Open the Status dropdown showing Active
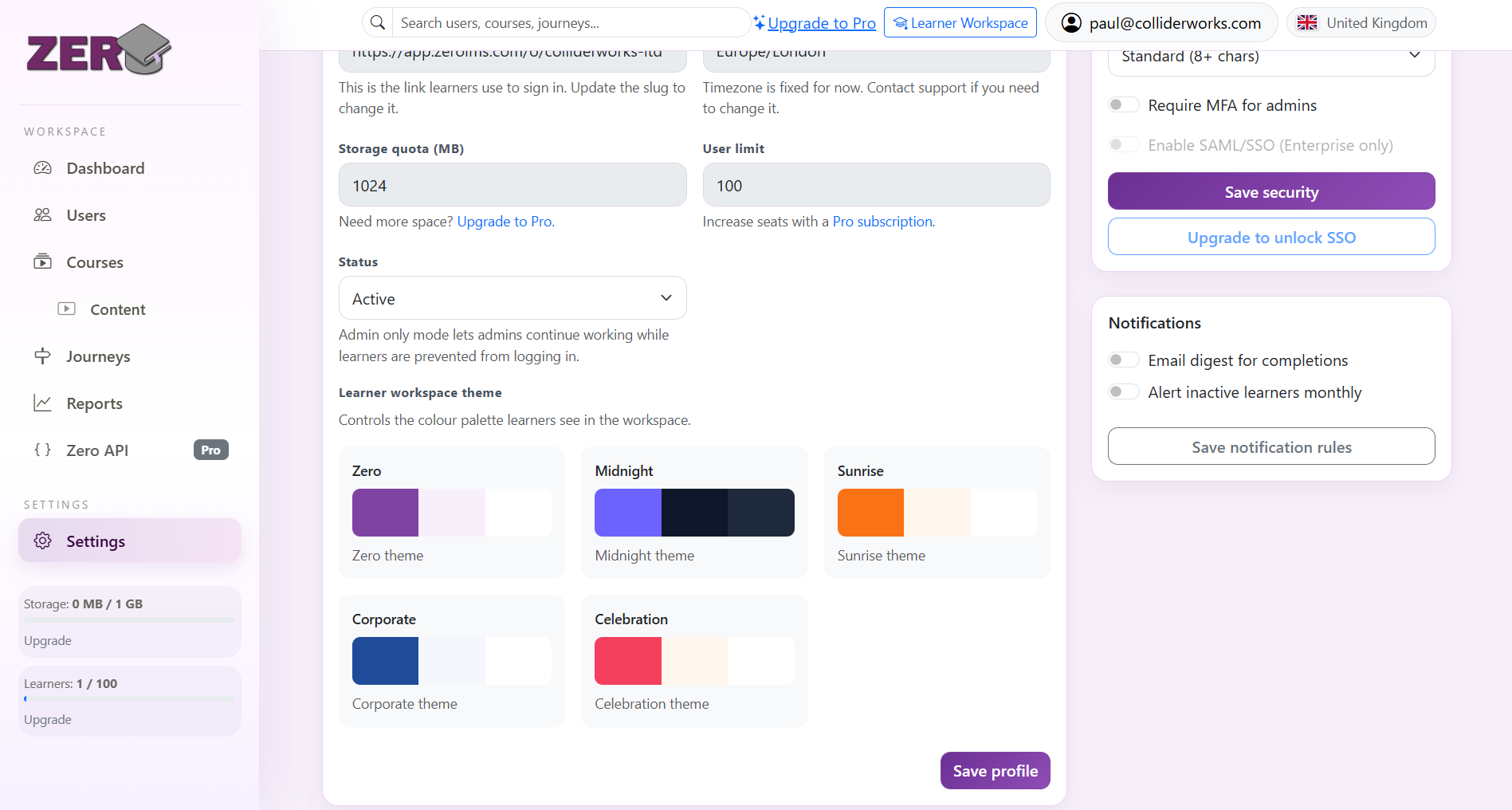 tap(512, 298)
